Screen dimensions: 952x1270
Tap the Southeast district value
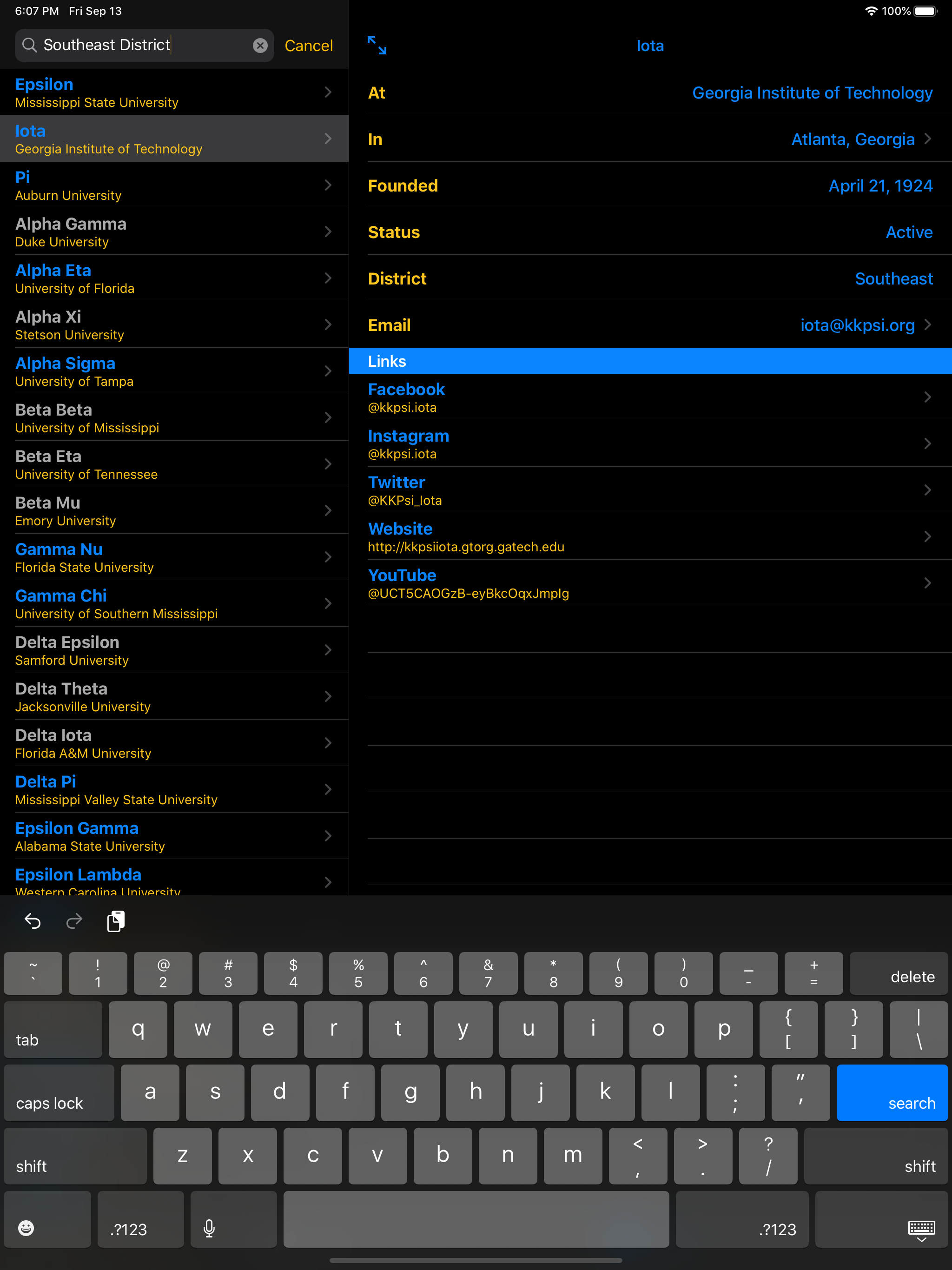pyautogui.click(x=893, y=279)
